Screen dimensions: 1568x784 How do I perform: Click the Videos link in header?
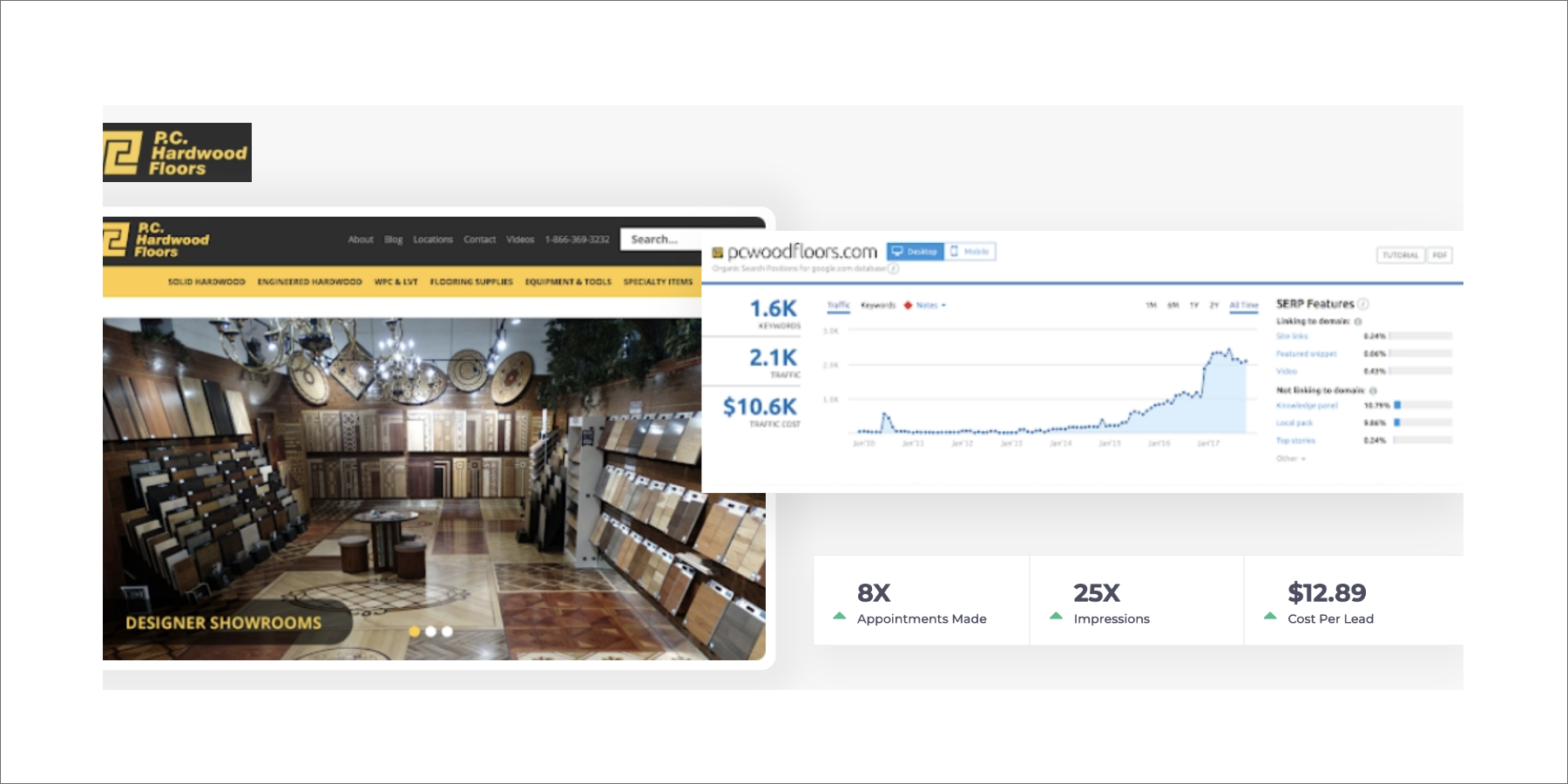[x=520, y=240]
